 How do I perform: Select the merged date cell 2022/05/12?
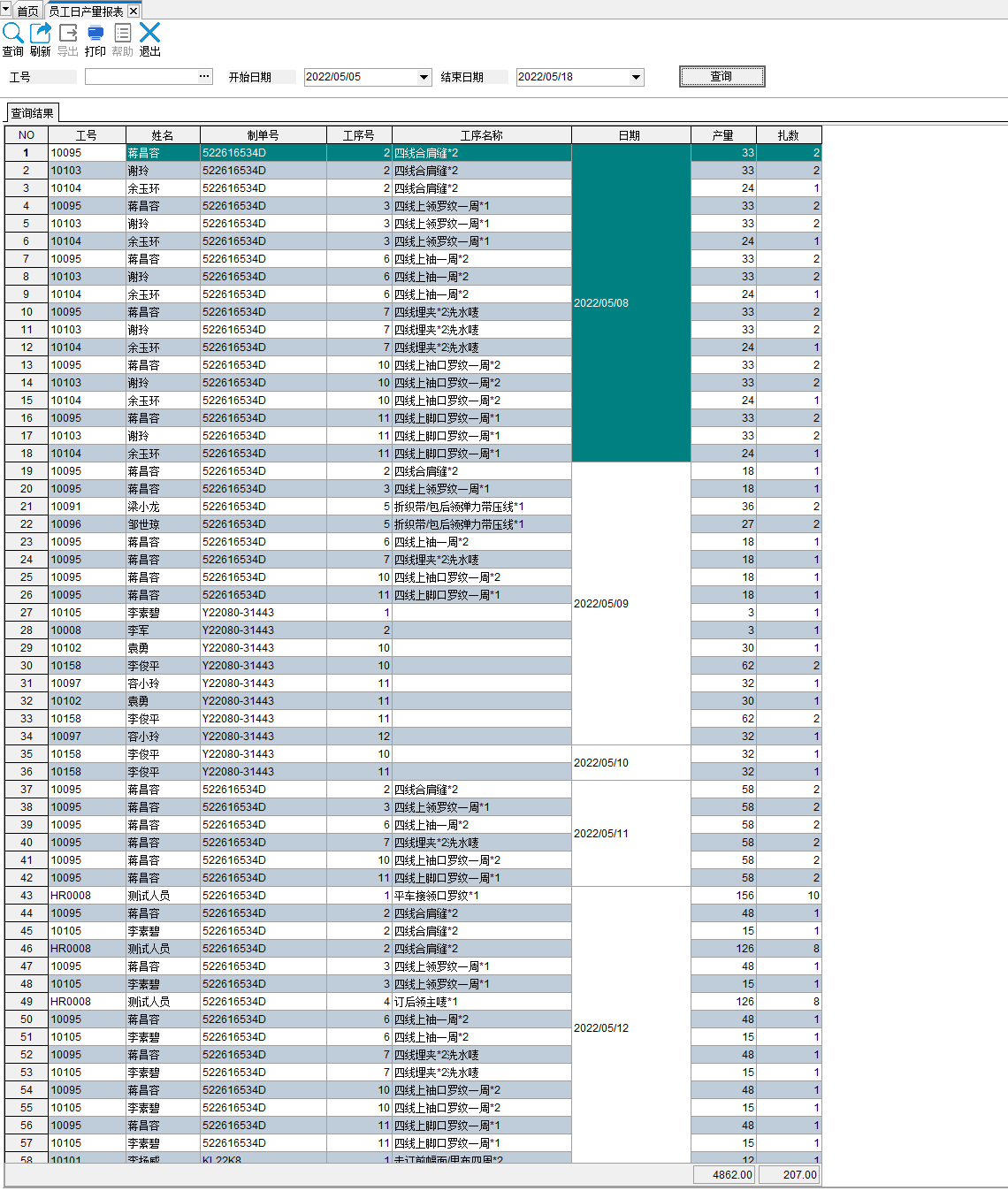630,1024
